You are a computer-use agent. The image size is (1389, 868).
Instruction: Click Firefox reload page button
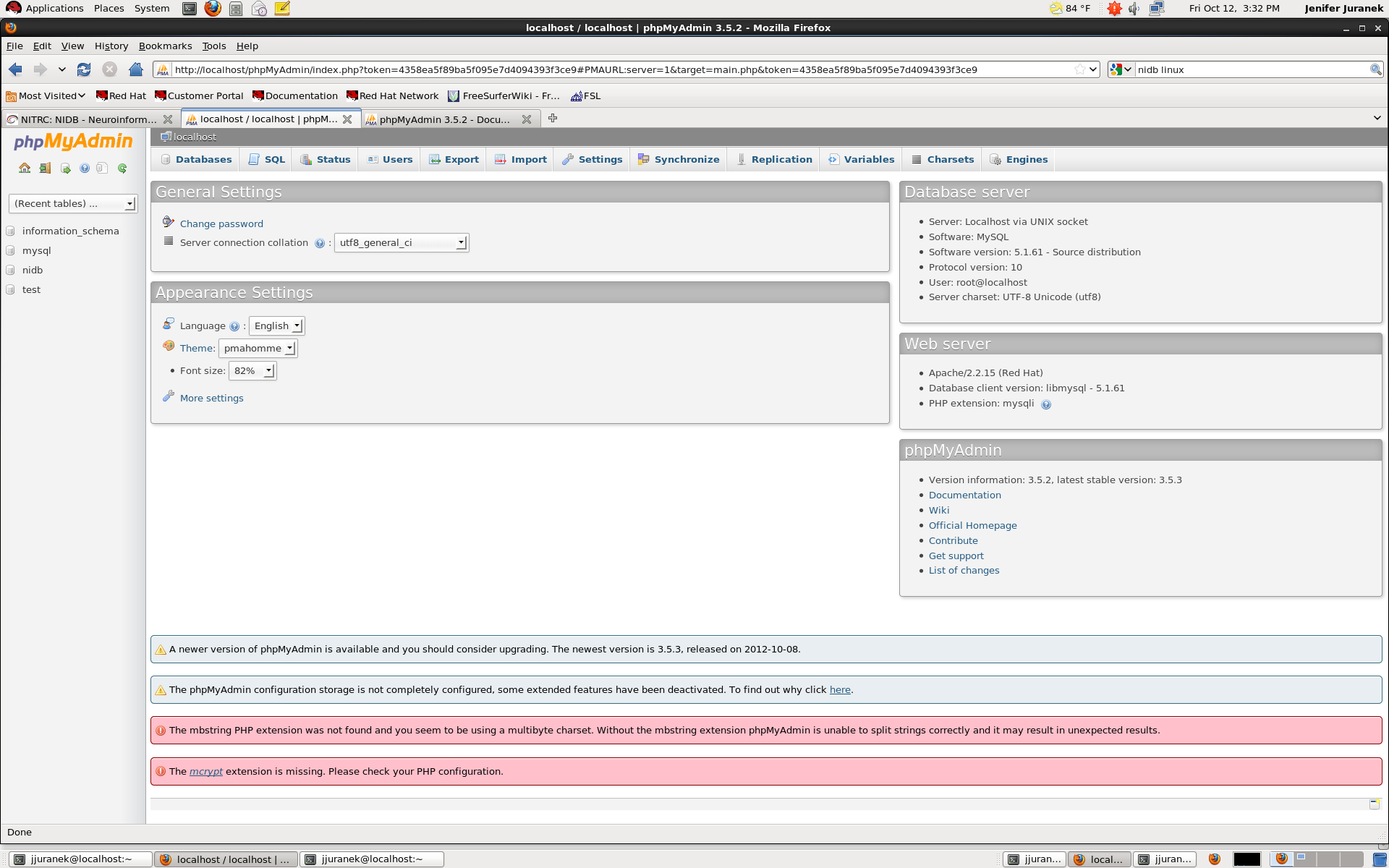pos(84,69)
